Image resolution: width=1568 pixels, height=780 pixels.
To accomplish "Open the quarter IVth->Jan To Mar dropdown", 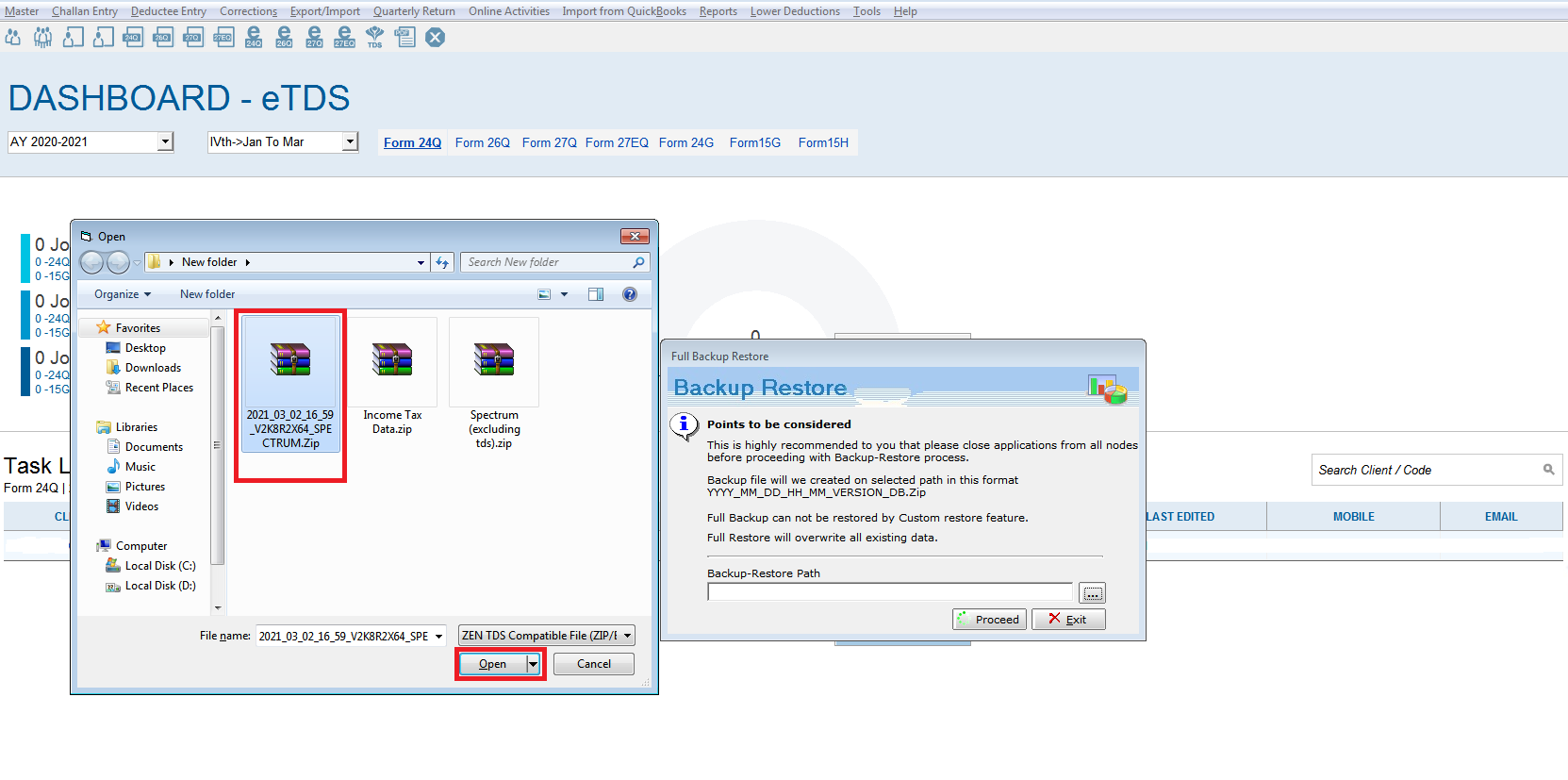I will tap(350, 141).
